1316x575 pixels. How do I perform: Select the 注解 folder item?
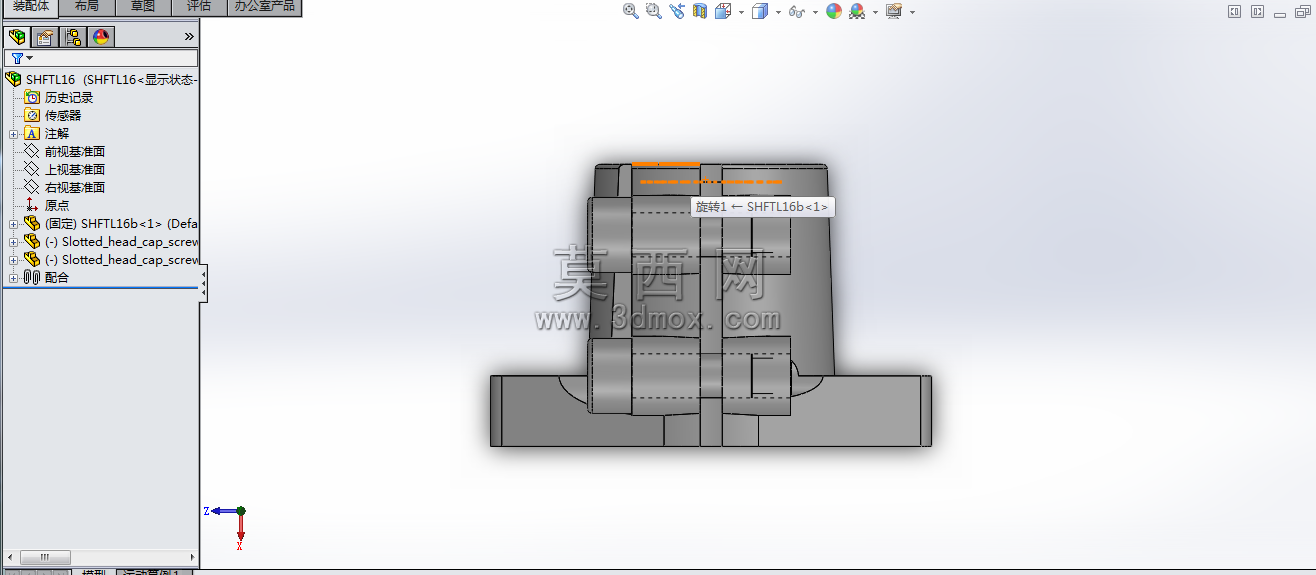pos(57,133)
